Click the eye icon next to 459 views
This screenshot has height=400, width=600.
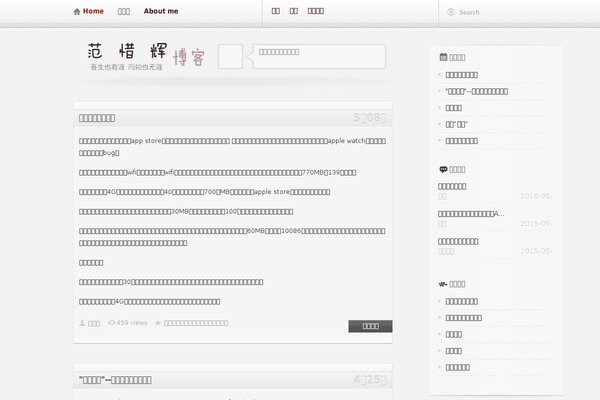point(111,323)
